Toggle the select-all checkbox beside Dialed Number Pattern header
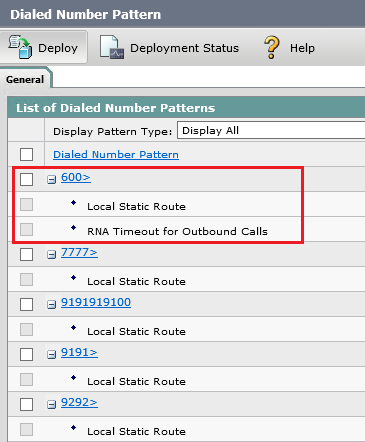The width and height of the screenshot is (365, 442). [26, 154]
